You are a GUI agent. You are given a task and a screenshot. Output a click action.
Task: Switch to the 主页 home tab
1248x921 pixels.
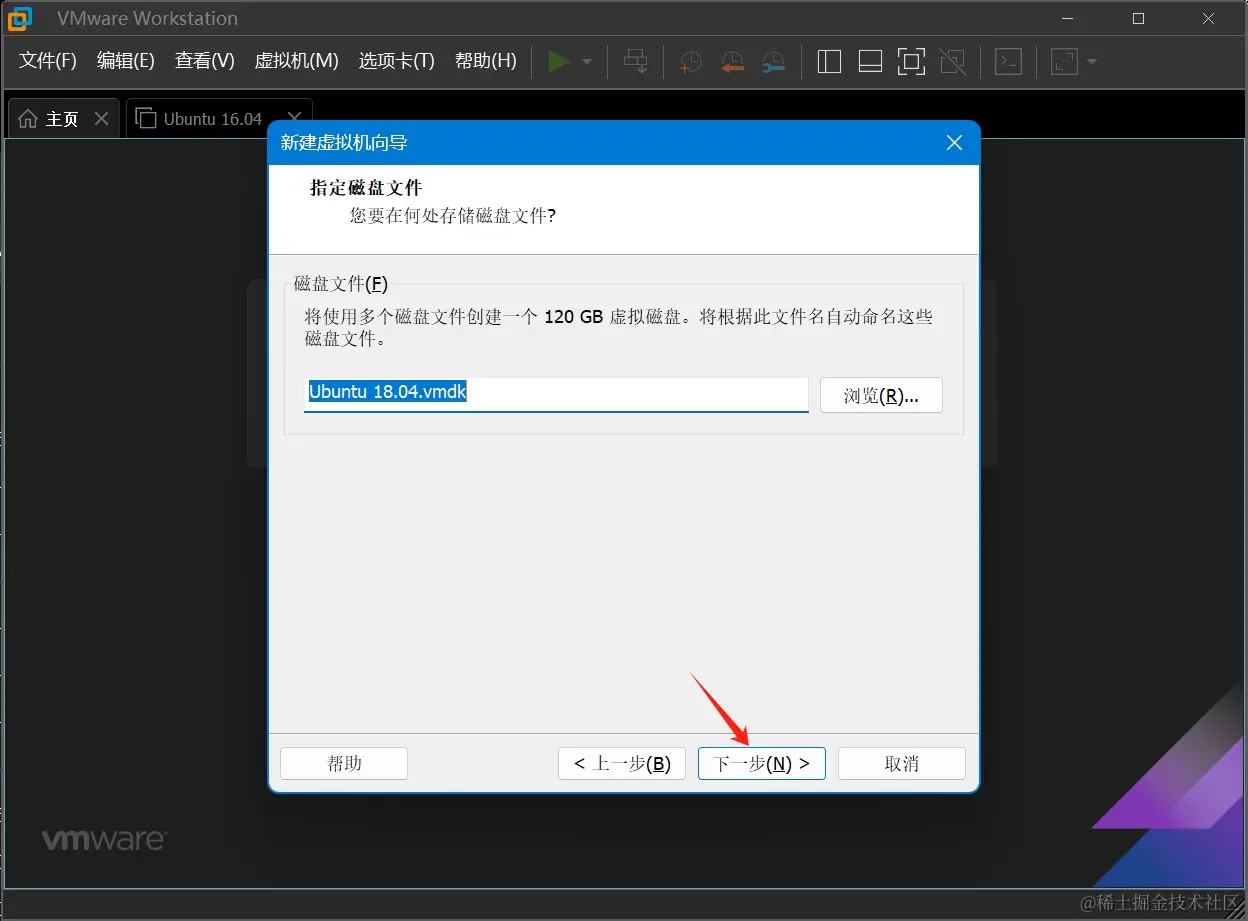pyautogui.click(x=63, y=118)
